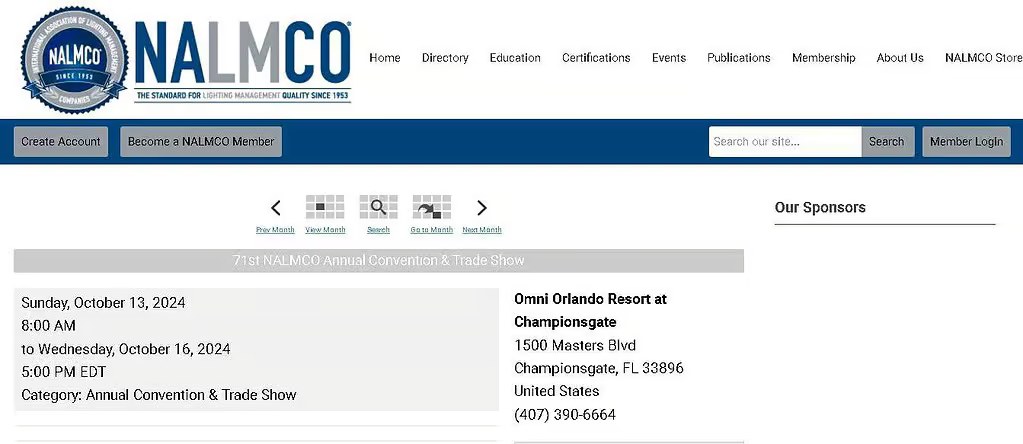The width and height of the screenshot is (1023, 444).
Task: Click the 71st NALMCO Annual Convention title bar
Action: 378,260
